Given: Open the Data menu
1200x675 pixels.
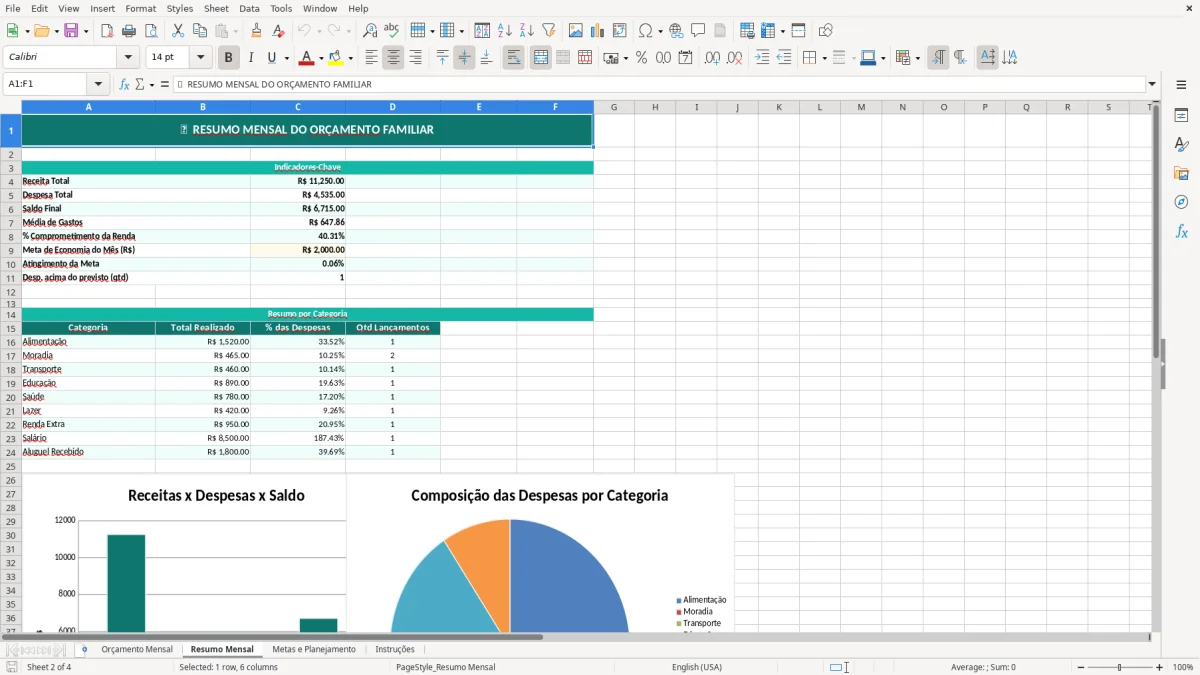Looking at the screenshot, I should [x=249, y=8].
